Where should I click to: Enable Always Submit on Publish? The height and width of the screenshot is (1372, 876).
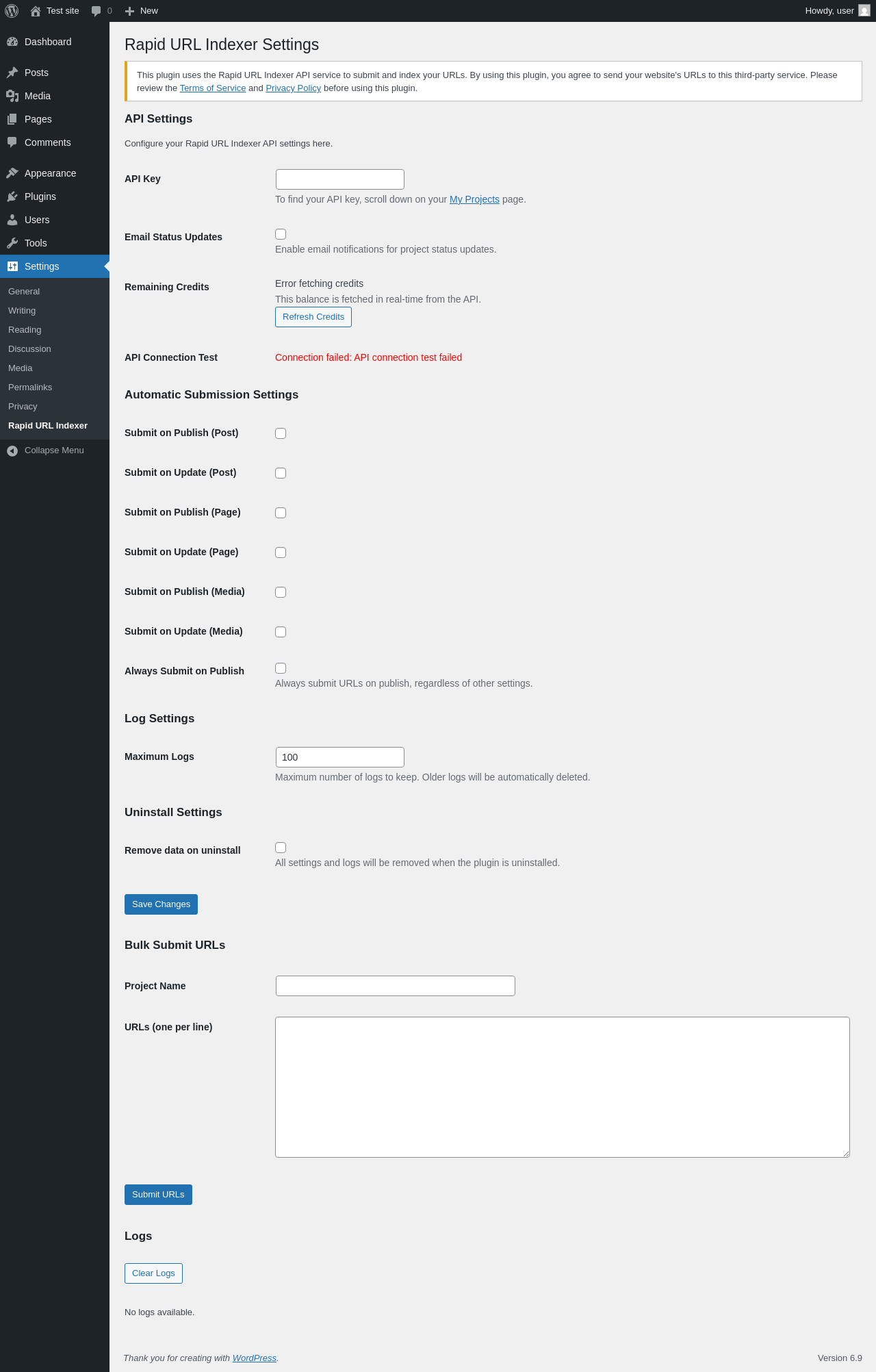coord(281,668)
